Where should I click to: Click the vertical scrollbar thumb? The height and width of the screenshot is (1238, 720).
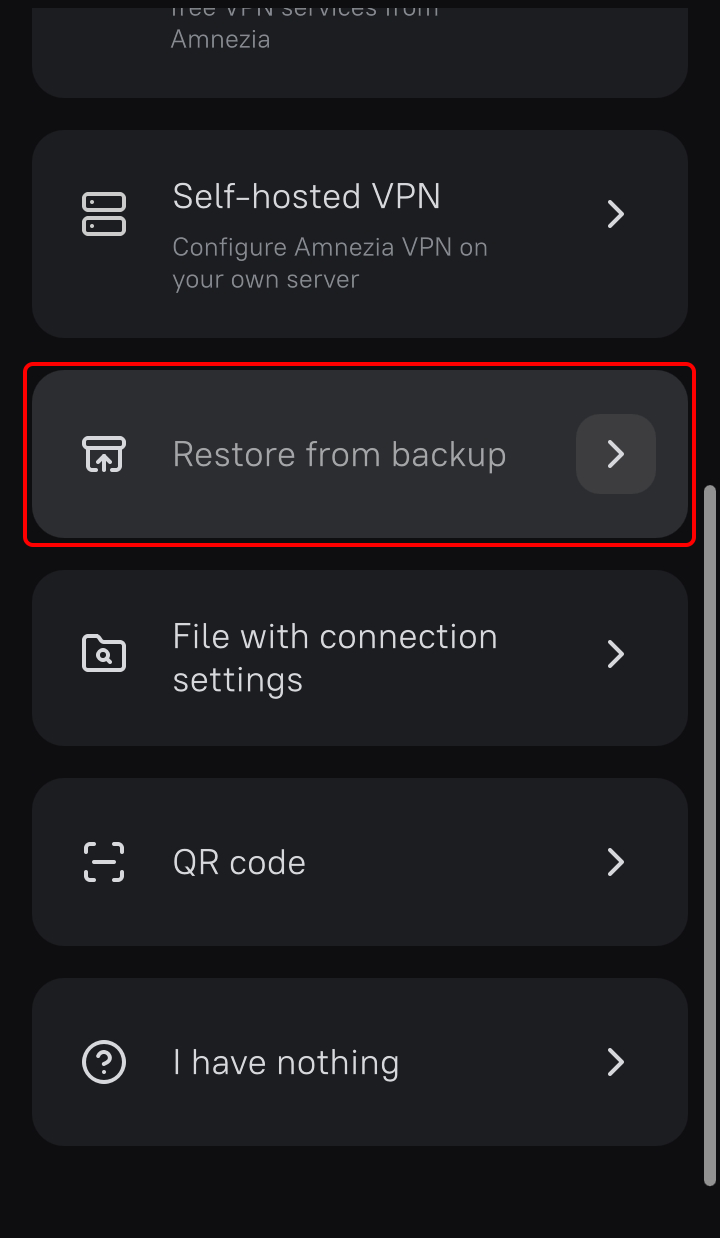pyautogui.click(x=710, y=830)
